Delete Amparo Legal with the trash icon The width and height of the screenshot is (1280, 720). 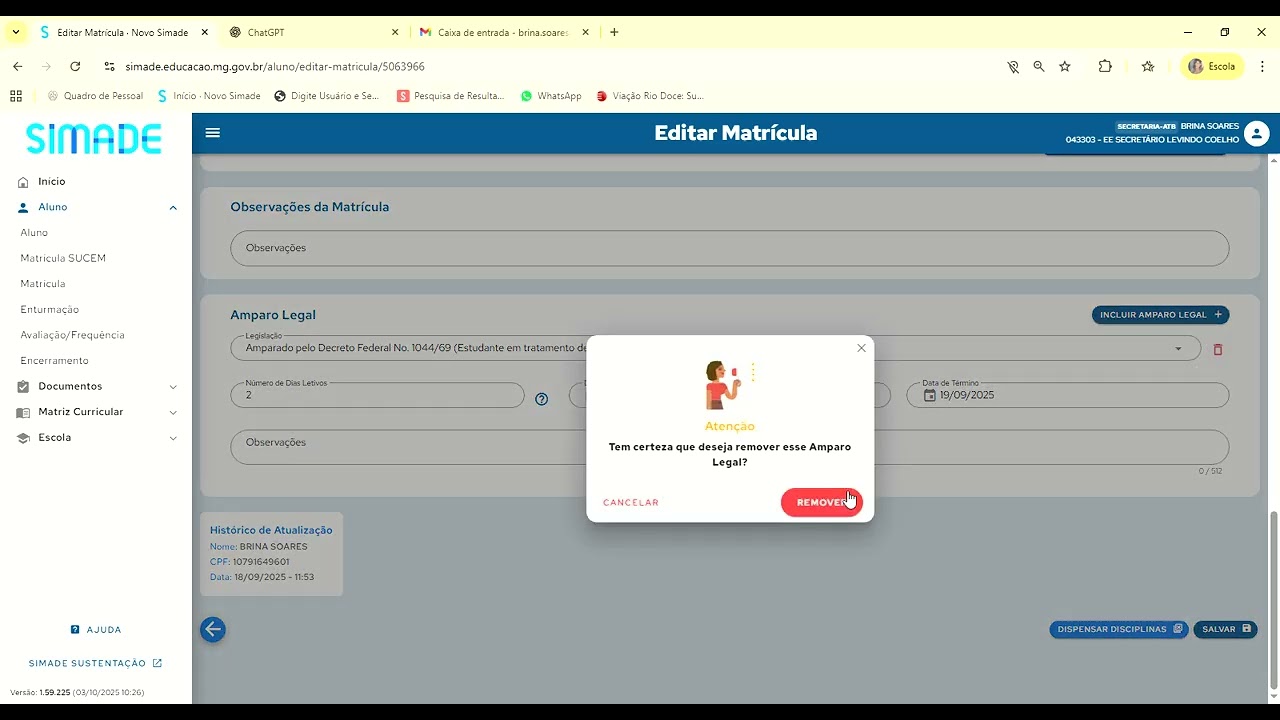click(x=1218, y=349)
